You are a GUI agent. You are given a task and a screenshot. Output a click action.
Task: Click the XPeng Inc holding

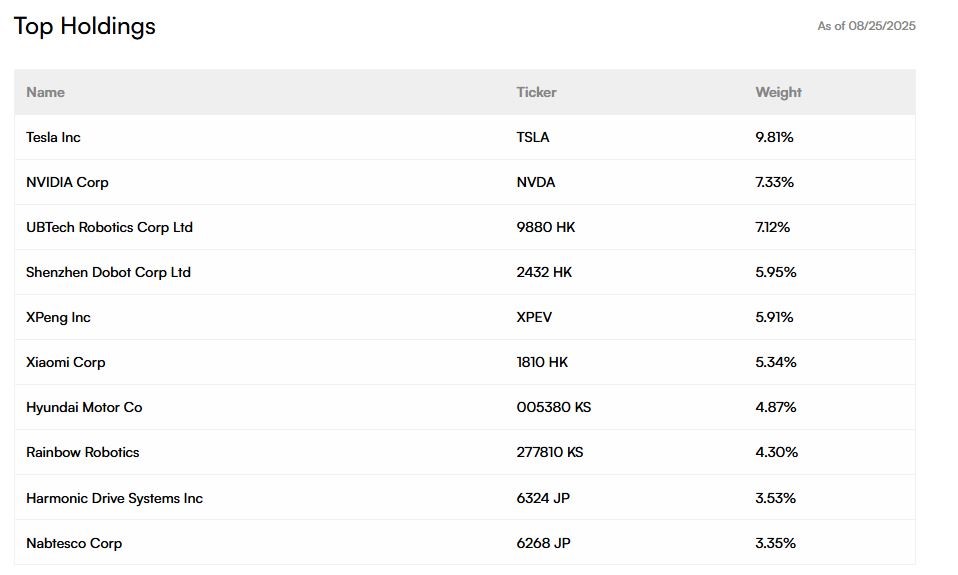(x=58, y=318)
